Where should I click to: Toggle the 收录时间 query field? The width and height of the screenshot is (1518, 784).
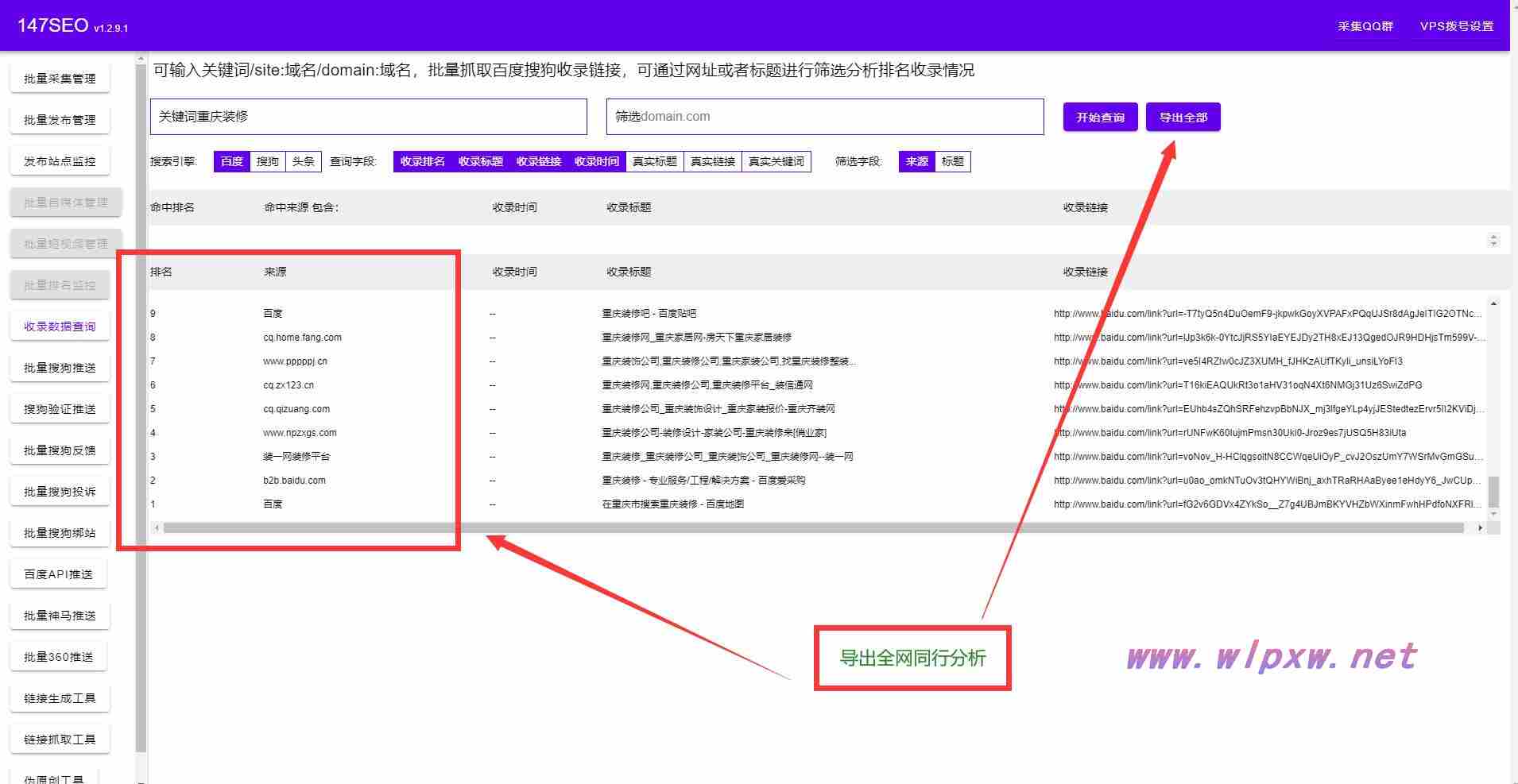tap(597, 161)
